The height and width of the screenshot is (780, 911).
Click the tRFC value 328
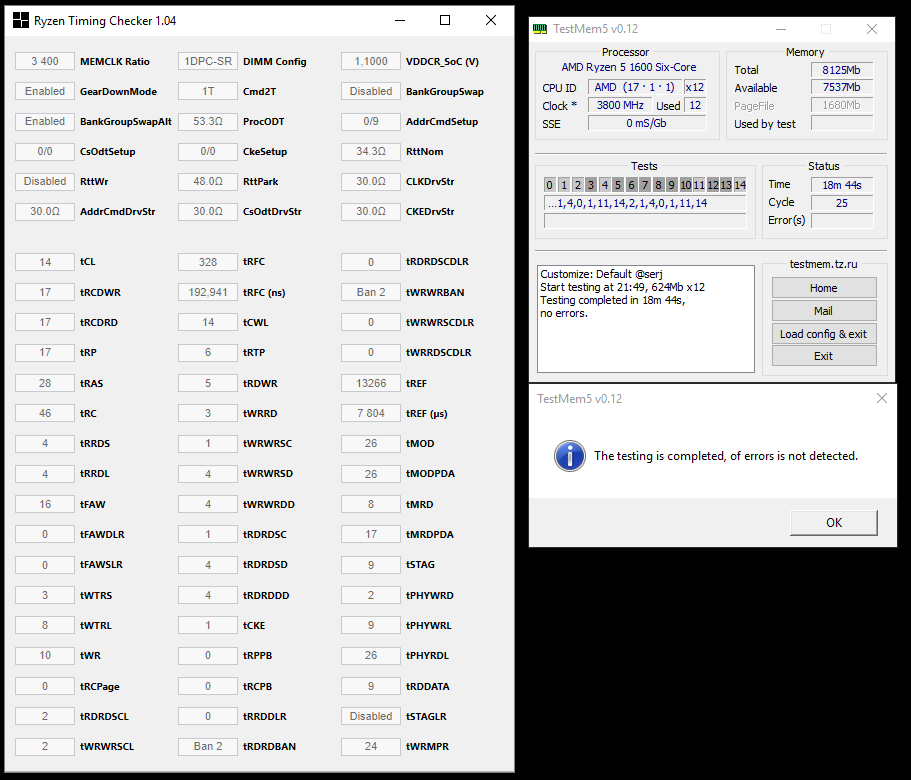[208, 262]
